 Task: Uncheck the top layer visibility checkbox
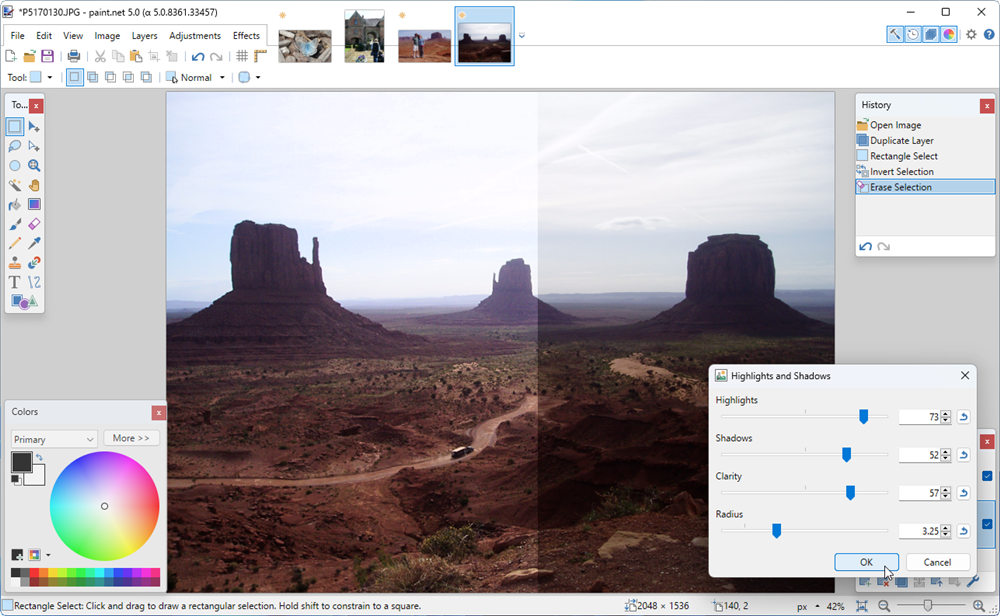(x=987, y=476)
